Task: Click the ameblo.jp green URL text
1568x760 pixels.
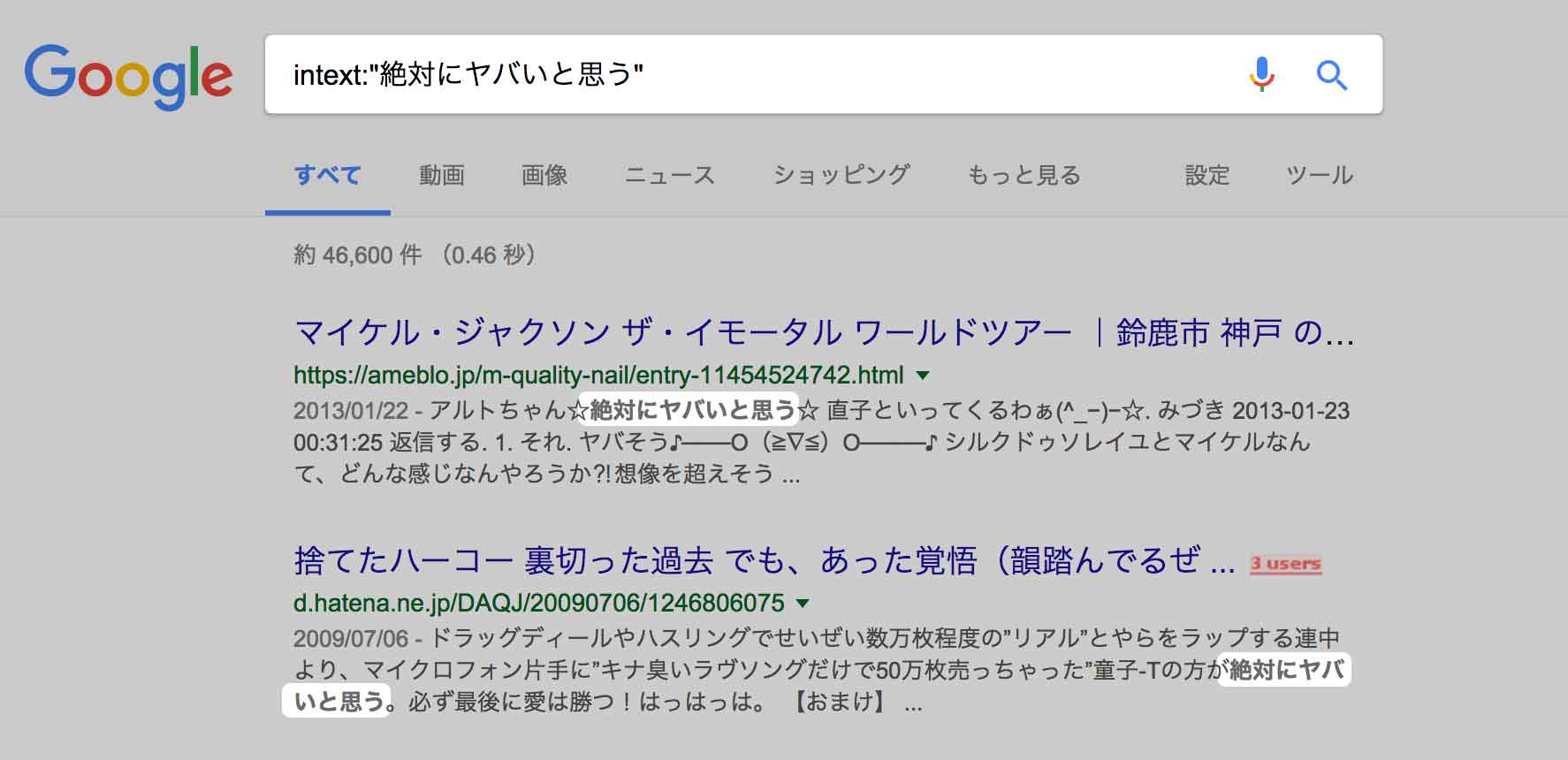Action: pos(598,376)
